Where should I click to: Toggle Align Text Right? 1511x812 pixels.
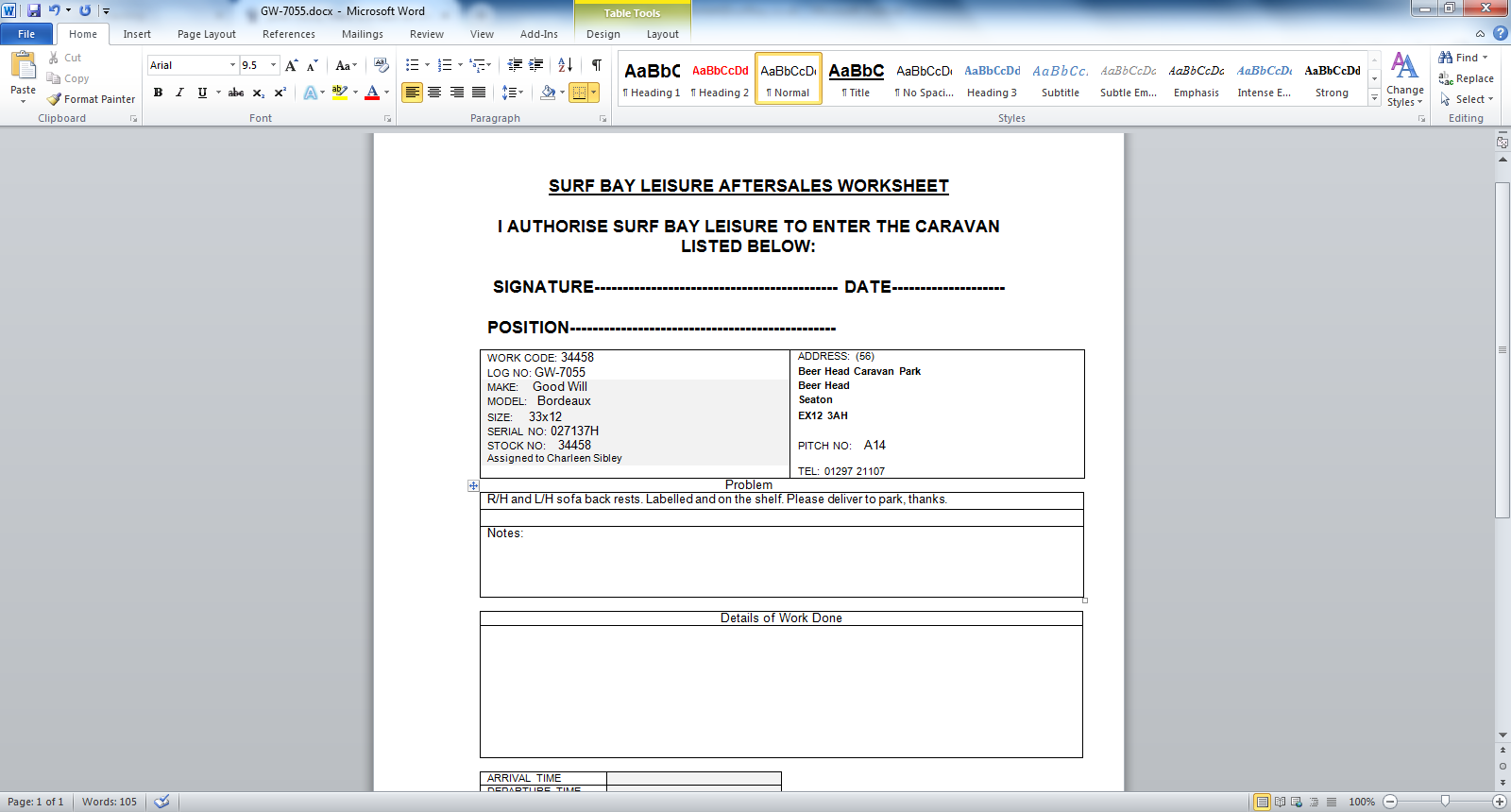tap(457, 93)
